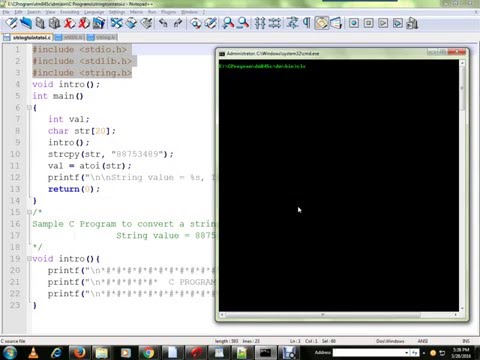This screenshot has height=360, width=480.
Task: Click the toolbar icon right of indent guide
Action: [336, 23]
